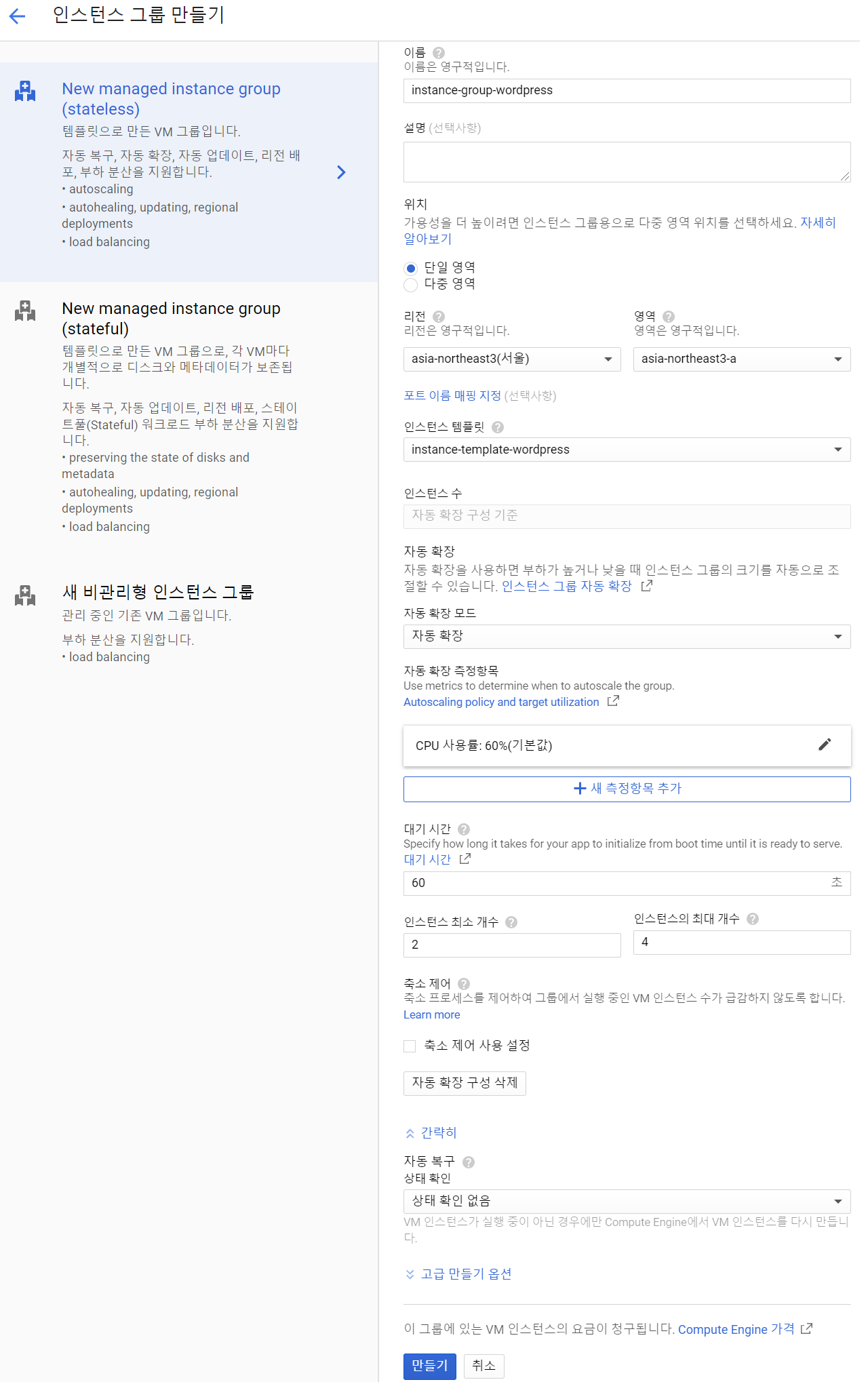
Task: Click the 인스턴스 최소 개수 field
Action: click(512, 945)
